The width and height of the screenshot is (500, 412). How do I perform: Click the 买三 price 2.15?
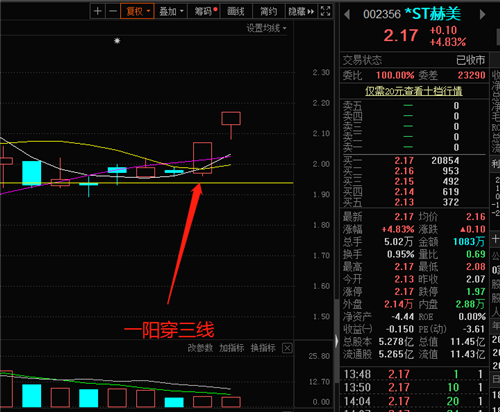pyautogui.click(x=404, y=181)
